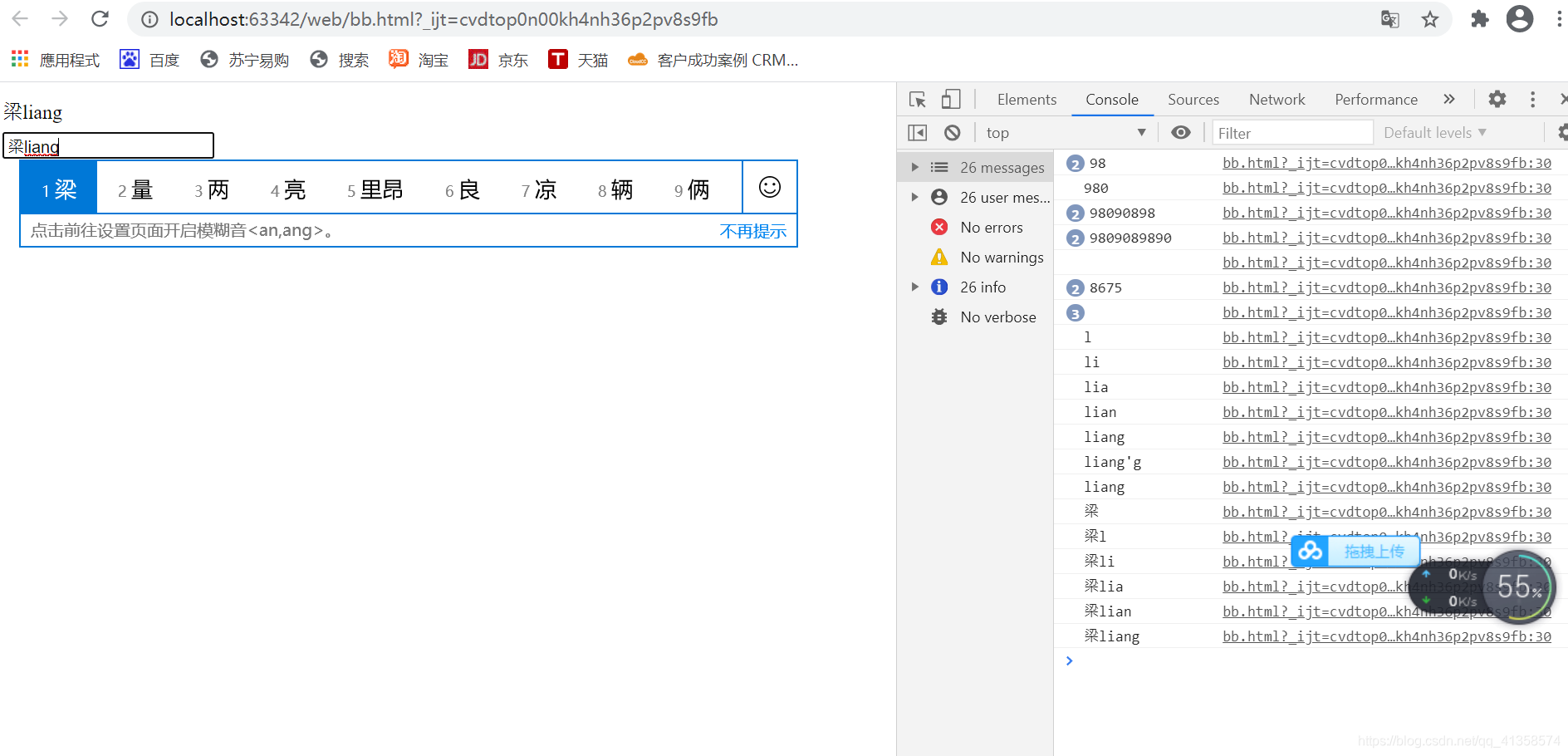The width and height of the screenshot is (1568, 756).
Task: Open the 苏宁易购 bookmark
Action: [245, 60]
